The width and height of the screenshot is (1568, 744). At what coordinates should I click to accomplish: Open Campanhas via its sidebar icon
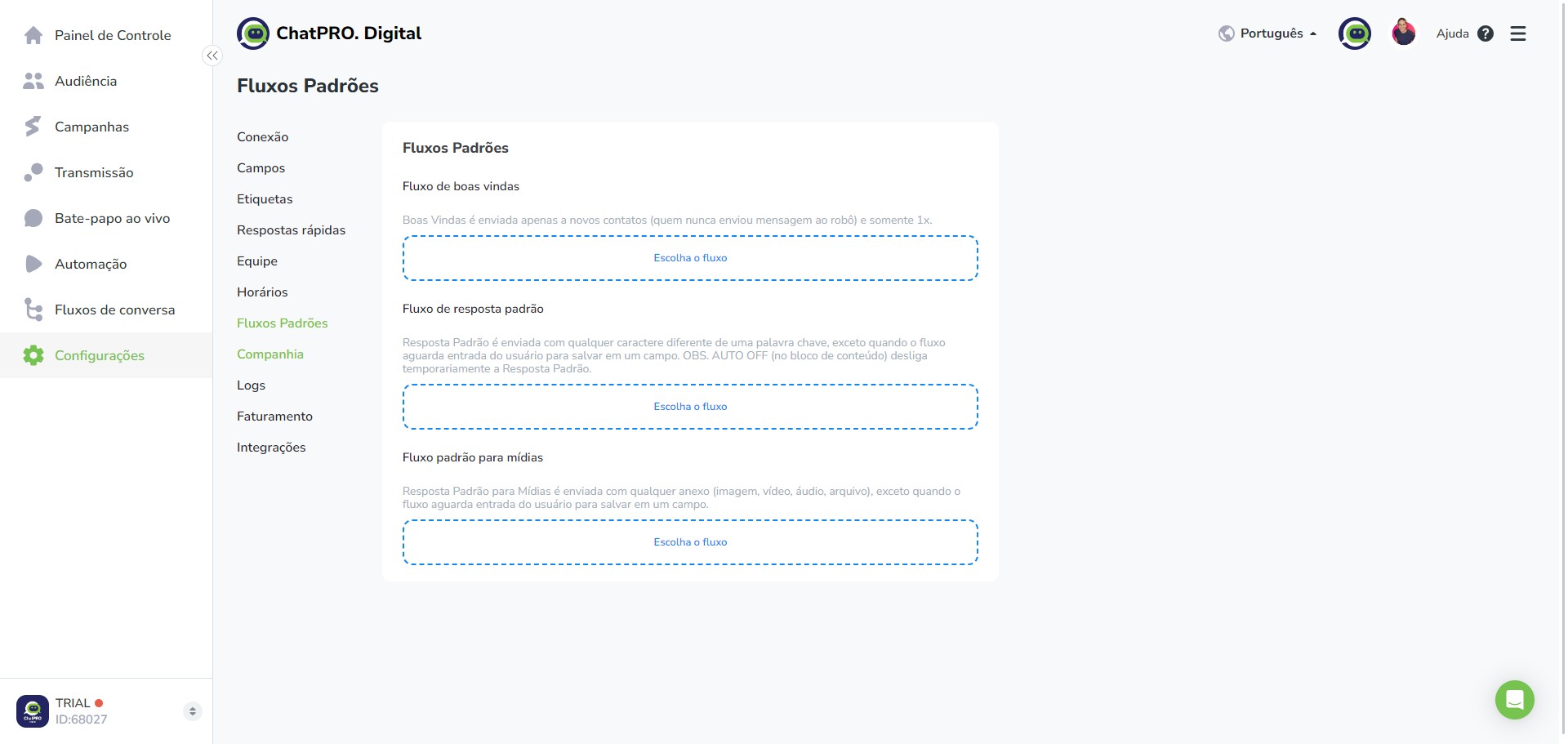33,127
